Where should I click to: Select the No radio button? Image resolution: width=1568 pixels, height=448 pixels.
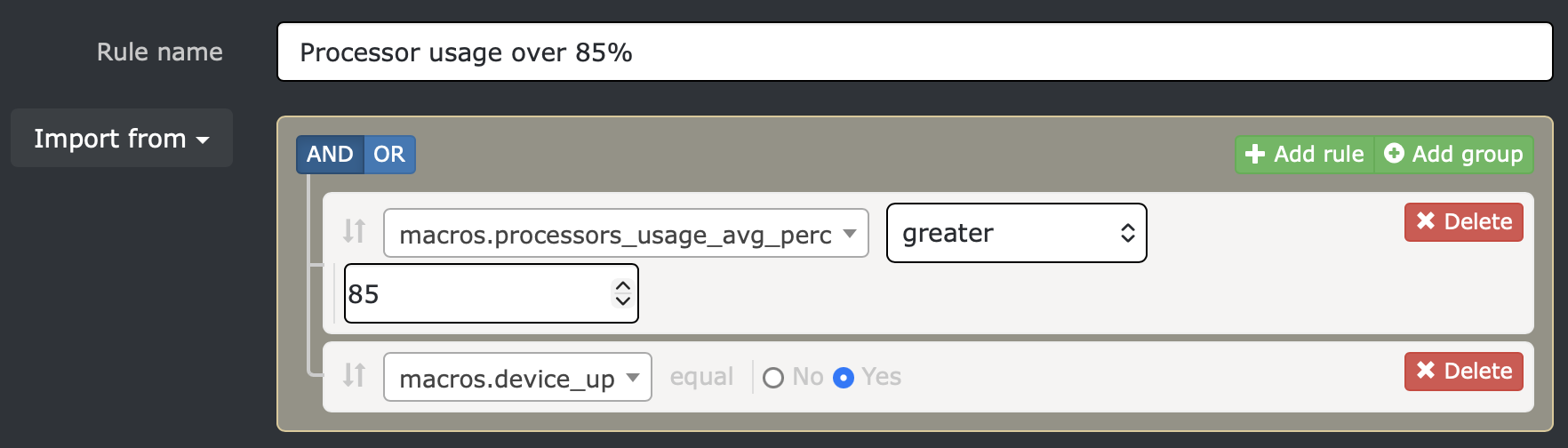click(x=773, y=378)
